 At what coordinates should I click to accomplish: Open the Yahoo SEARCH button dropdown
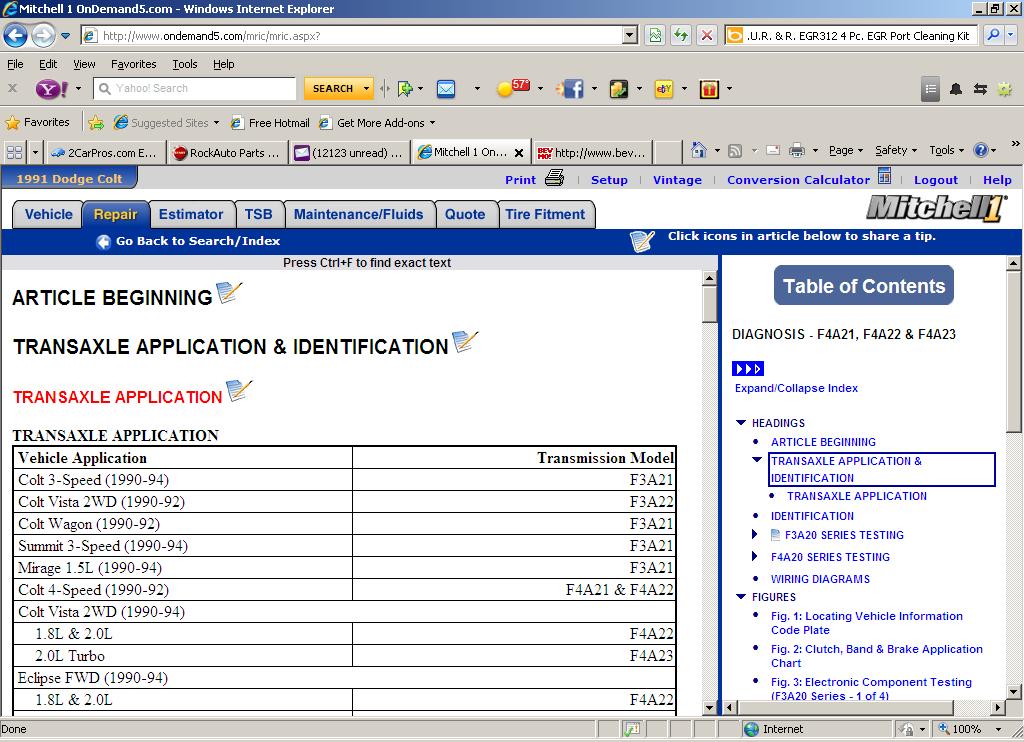[x=366, y=89]
